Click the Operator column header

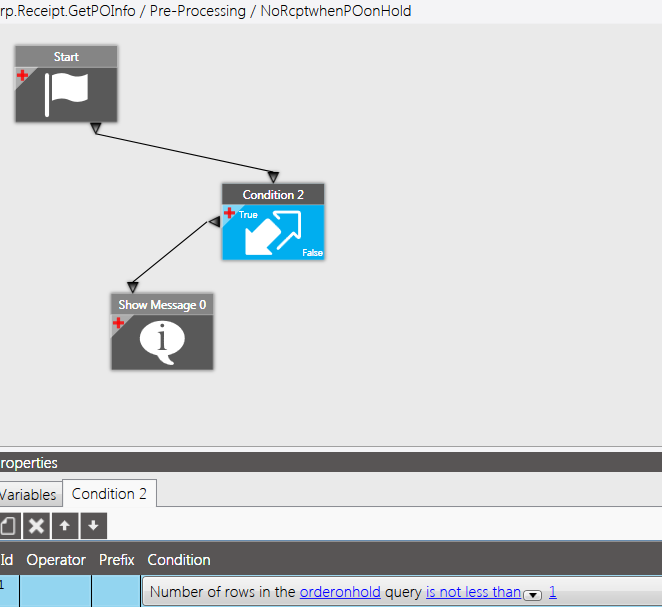click(56, 560)
